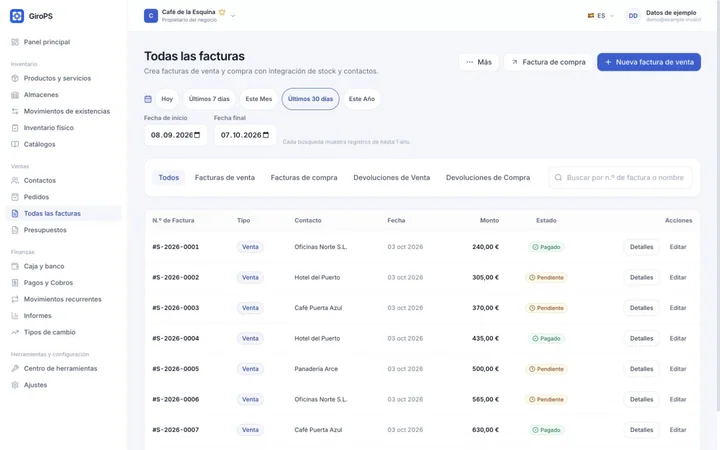
Task: Expand the Café de la Esquina business switcher
Action: tap(189, 16)
